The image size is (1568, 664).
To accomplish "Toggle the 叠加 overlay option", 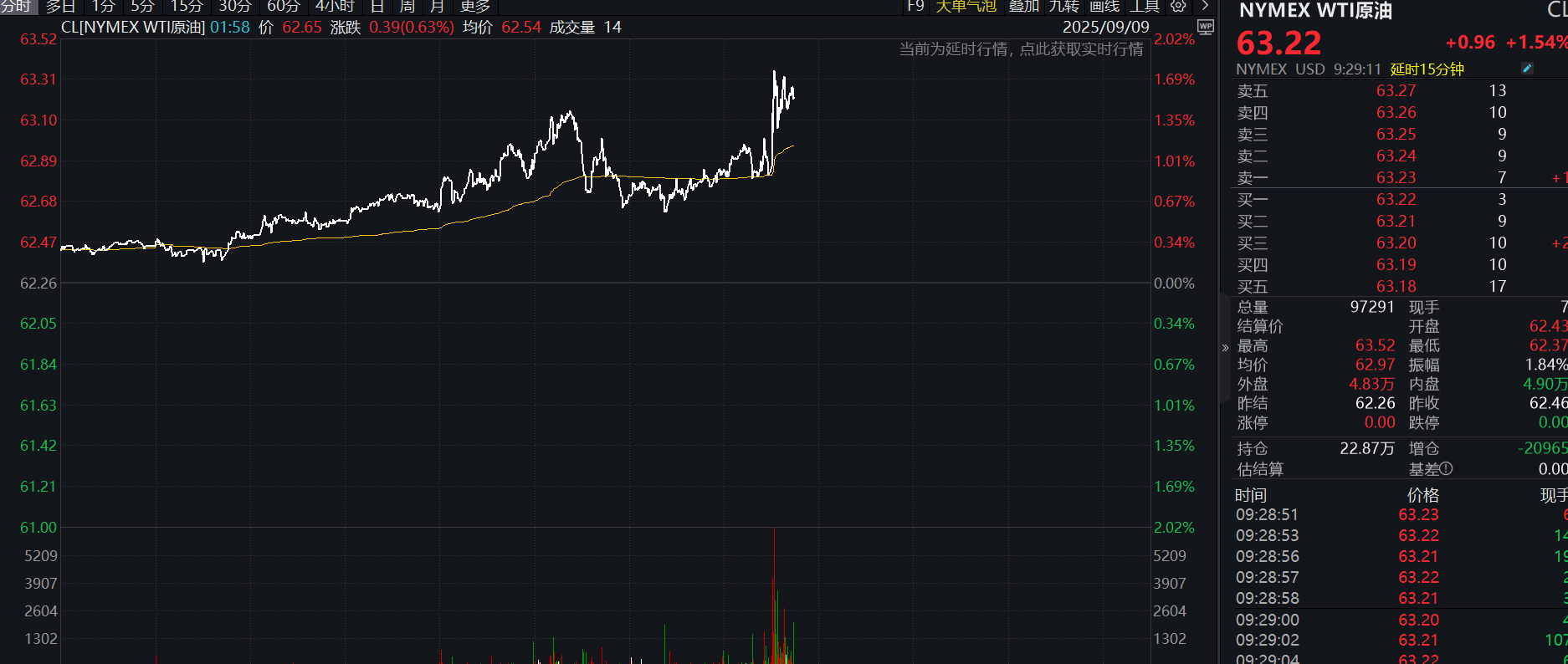I will 1023,6.
